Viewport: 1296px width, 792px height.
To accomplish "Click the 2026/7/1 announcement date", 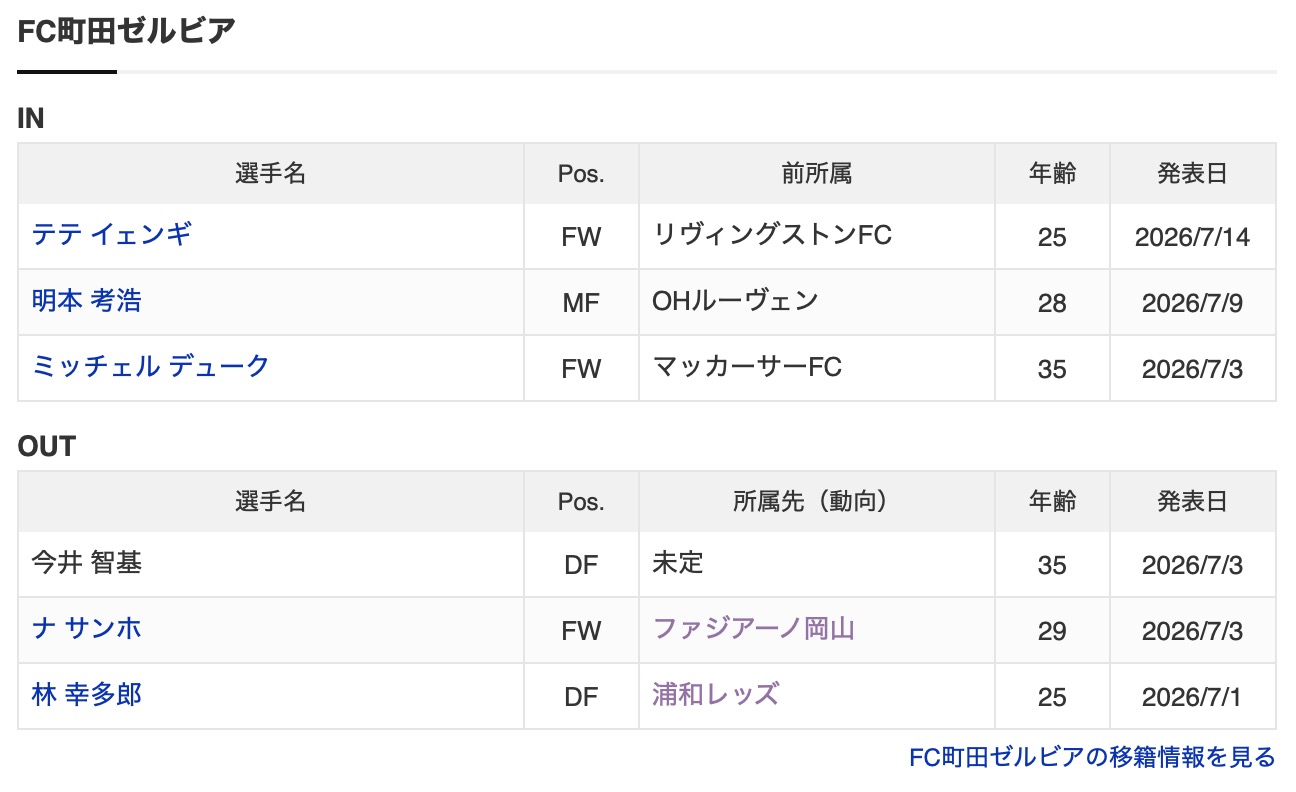I will pos(1193,698).
